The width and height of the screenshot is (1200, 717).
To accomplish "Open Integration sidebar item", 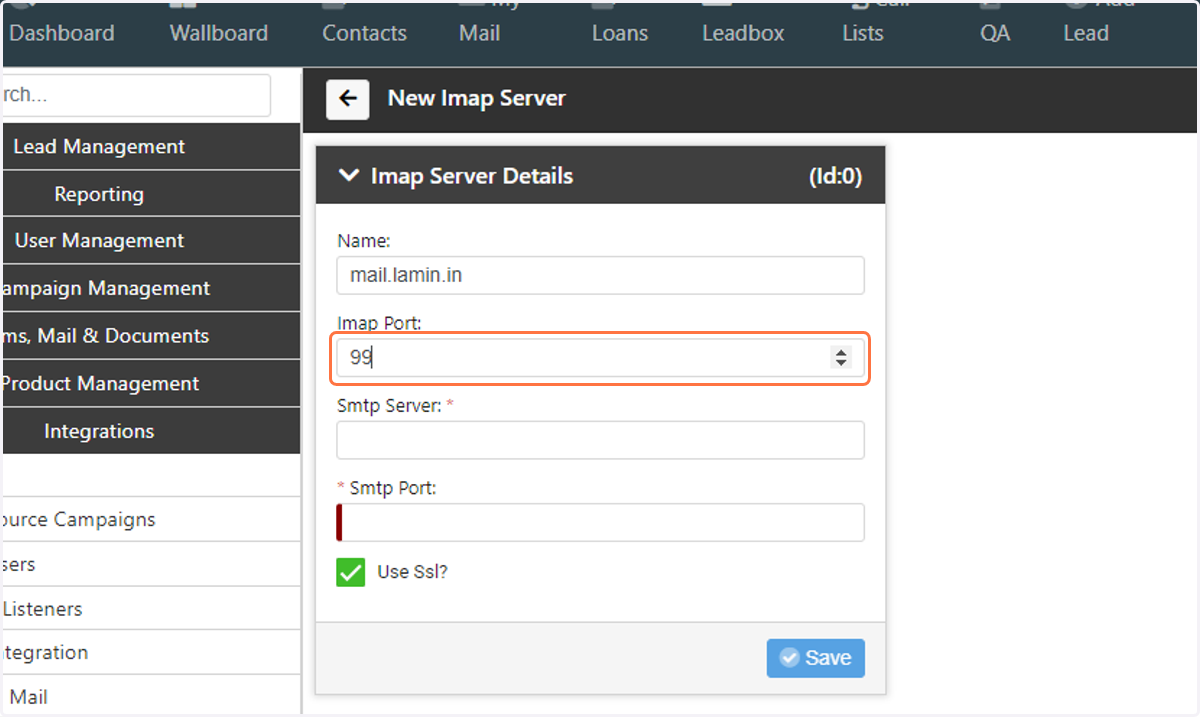I will pyautogui.click(x=150, y=652).
